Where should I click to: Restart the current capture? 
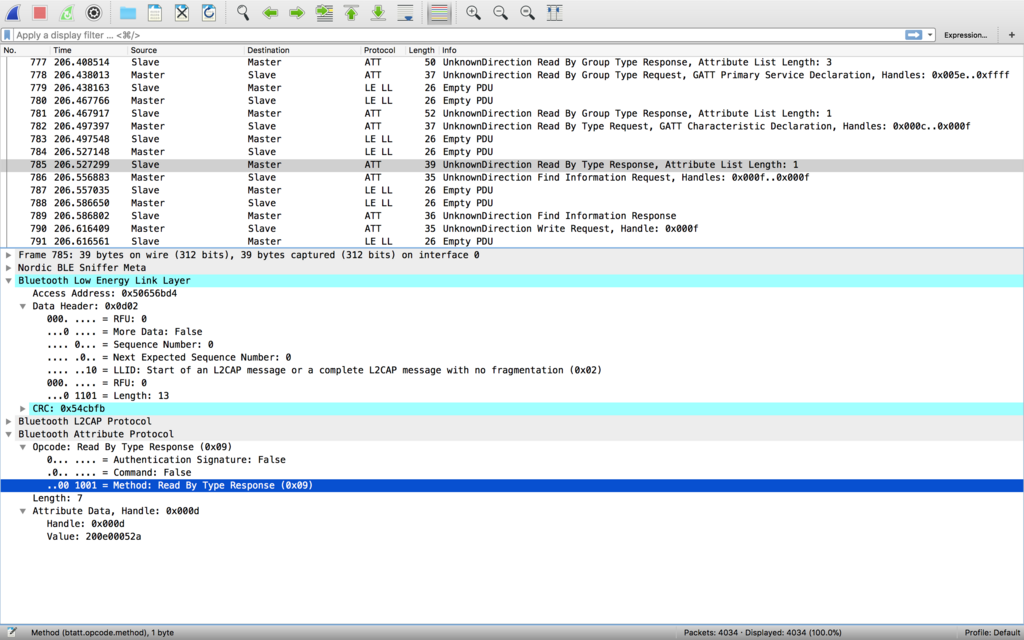pos(67,12)
